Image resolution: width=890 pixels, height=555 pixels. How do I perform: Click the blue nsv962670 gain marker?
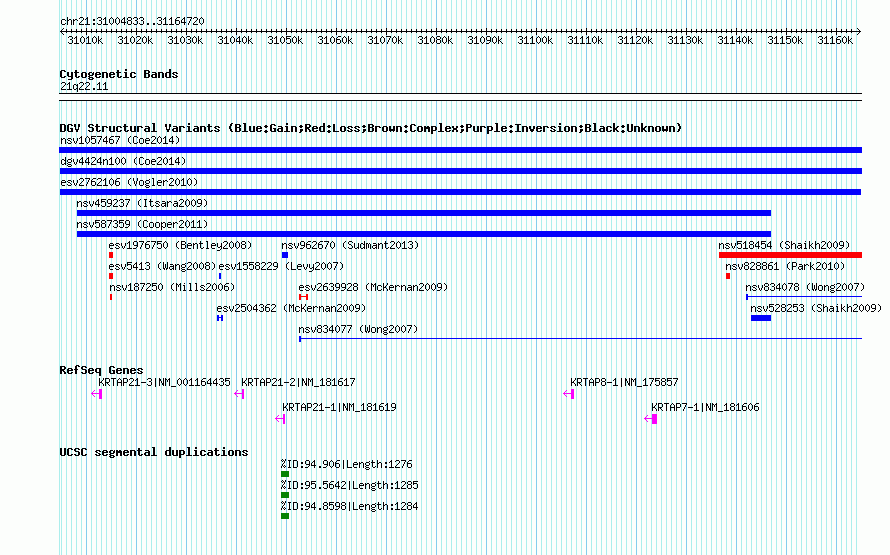pos(285,255)
